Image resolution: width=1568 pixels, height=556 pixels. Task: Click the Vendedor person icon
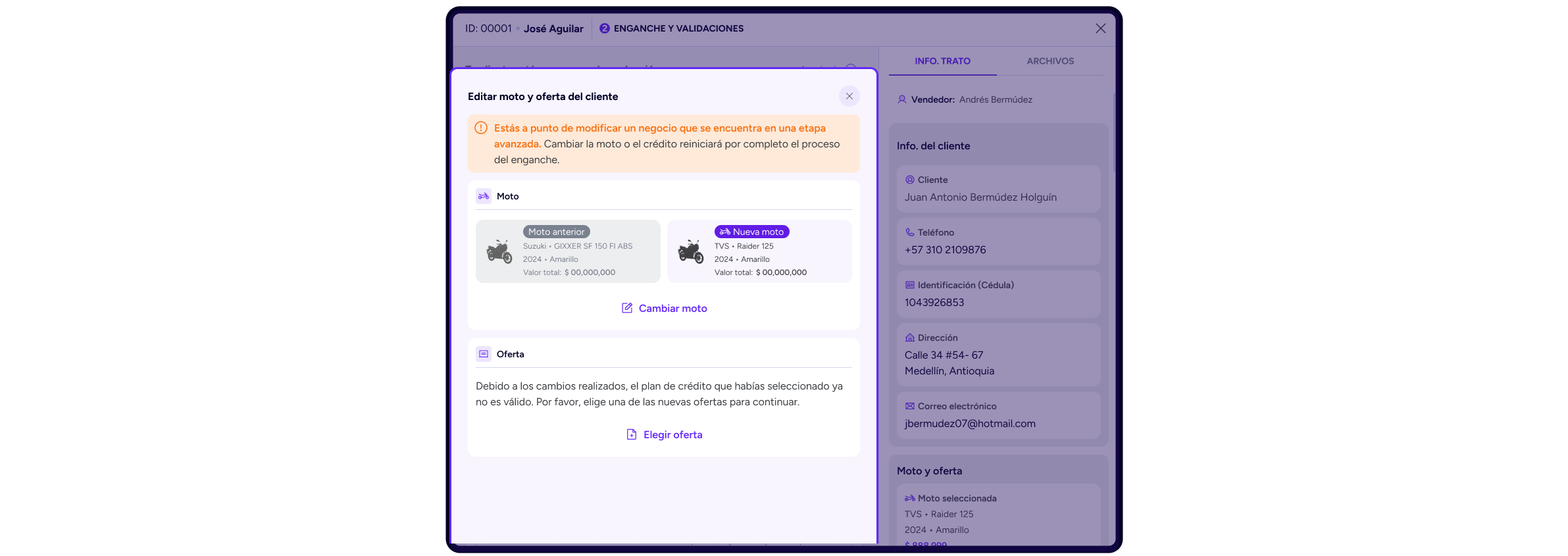[902, 99]
